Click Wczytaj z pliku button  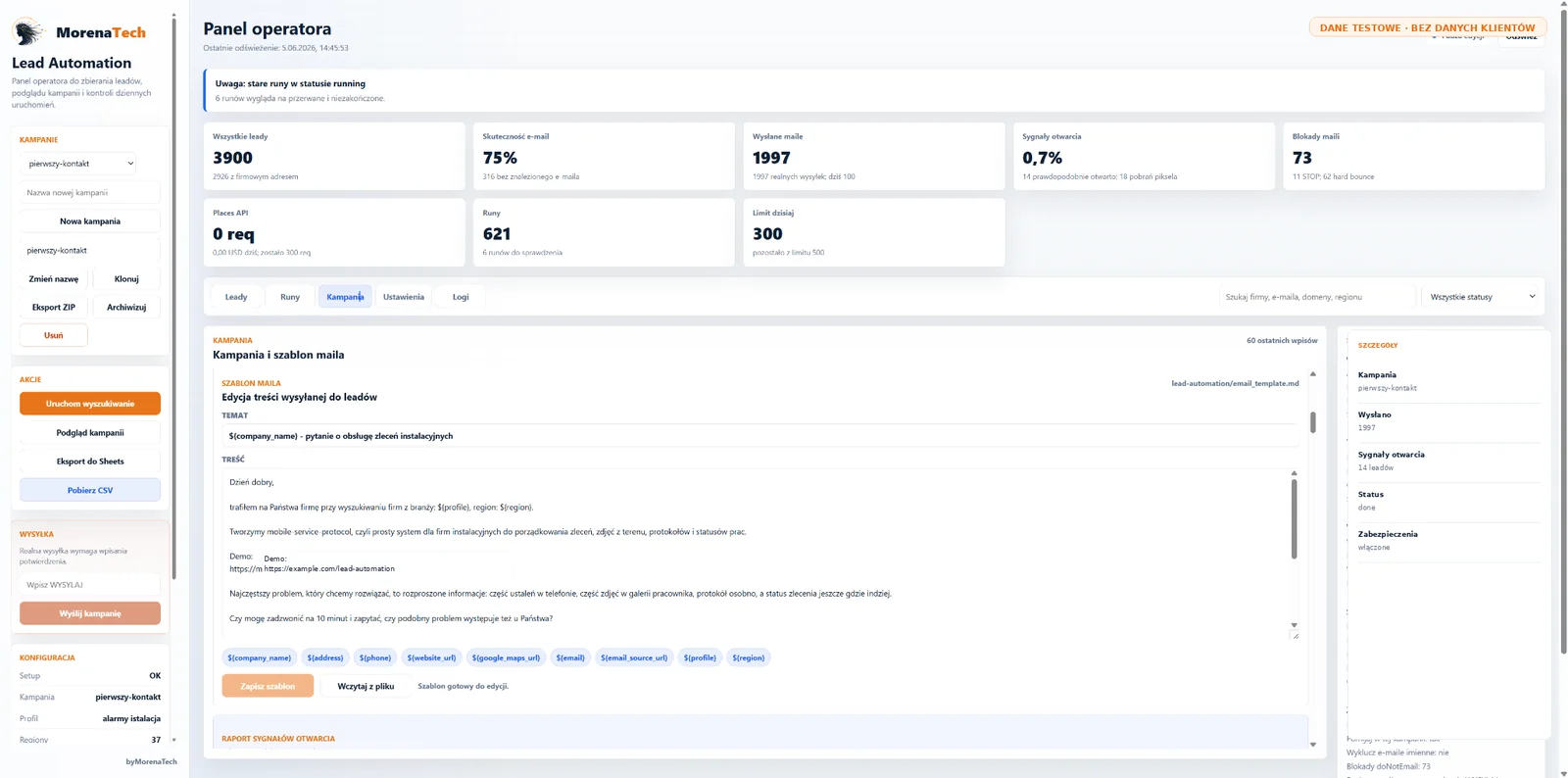click(366, 686)
